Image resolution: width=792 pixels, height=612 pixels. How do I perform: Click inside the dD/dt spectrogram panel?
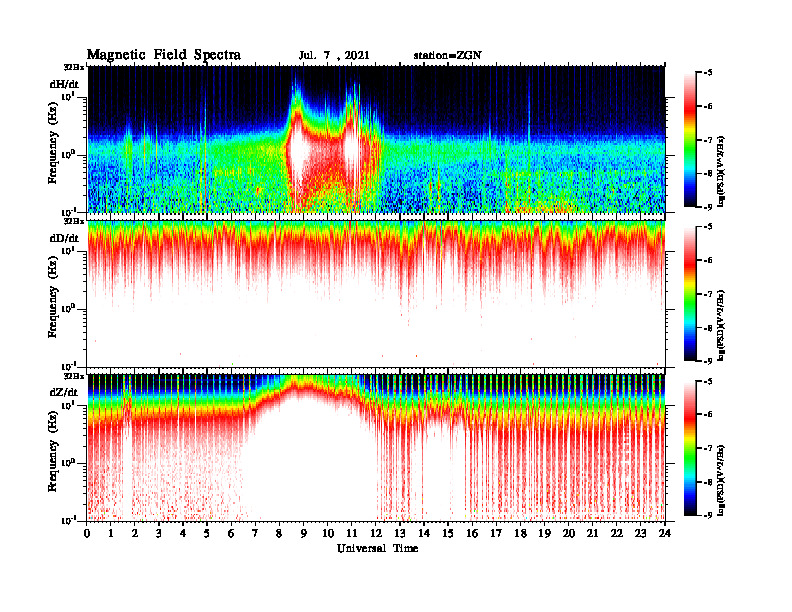tap(376, 294)
